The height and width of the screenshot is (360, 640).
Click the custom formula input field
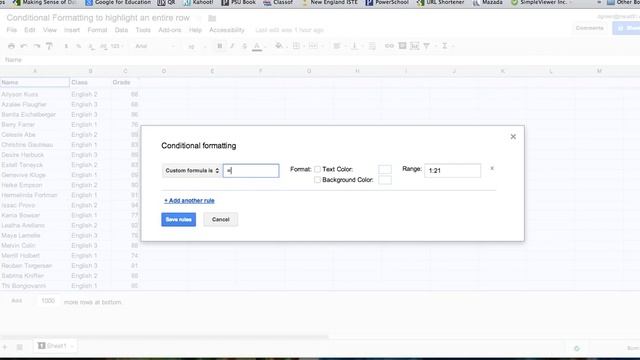coord(251,171)
